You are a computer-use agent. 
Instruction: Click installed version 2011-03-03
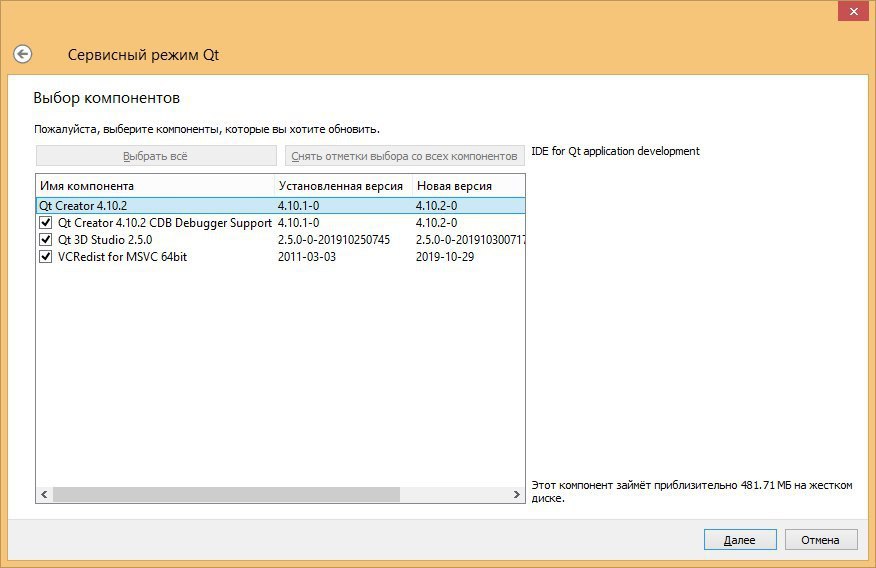point(307,257)
